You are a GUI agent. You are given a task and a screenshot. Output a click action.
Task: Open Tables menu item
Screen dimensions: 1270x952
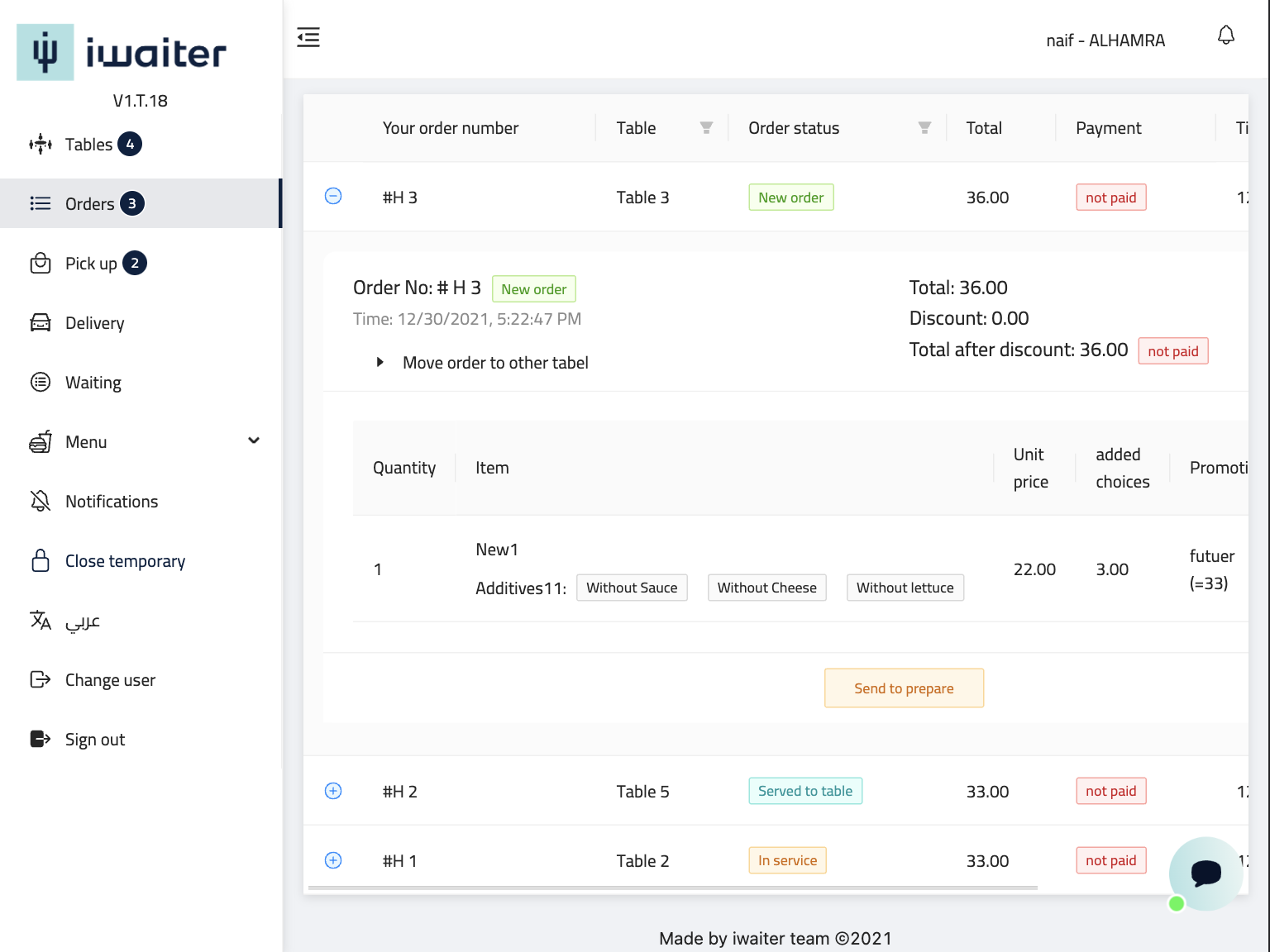88,145
